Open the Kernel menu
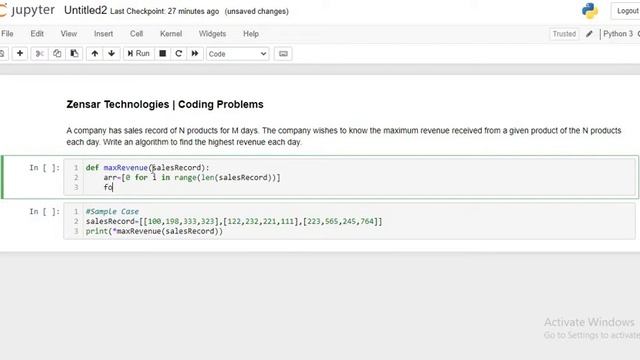Viewport: 640px width, 360px height. pos(171,34)
